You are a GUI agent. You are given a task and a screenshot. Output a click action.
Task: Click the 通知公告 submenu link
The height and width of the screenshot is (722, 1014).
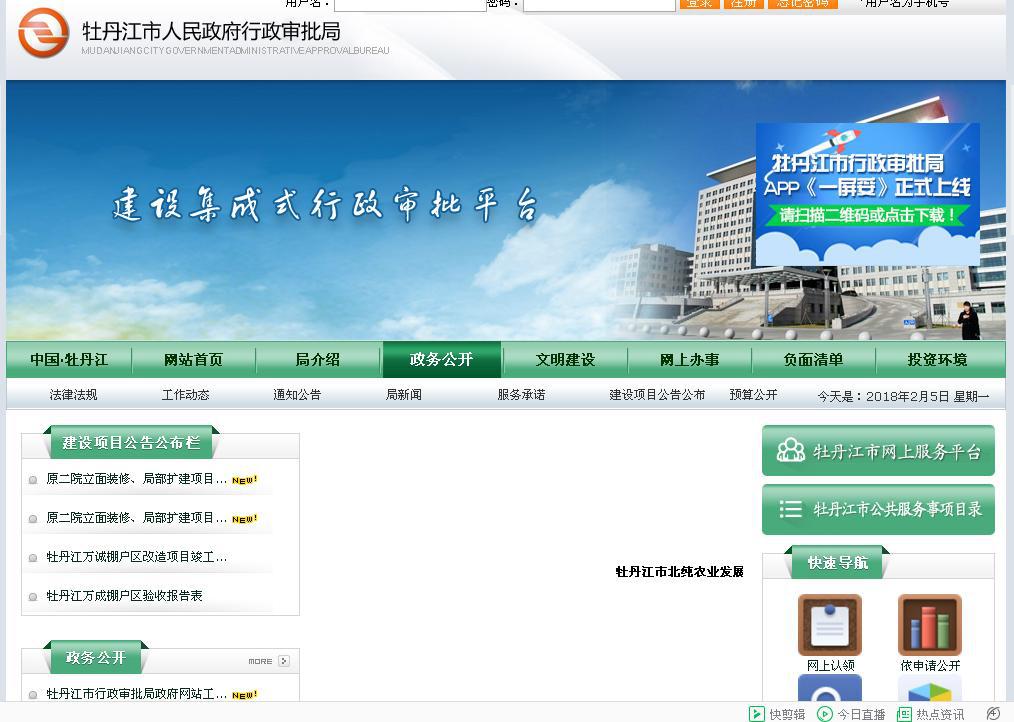tap(297, 395)
